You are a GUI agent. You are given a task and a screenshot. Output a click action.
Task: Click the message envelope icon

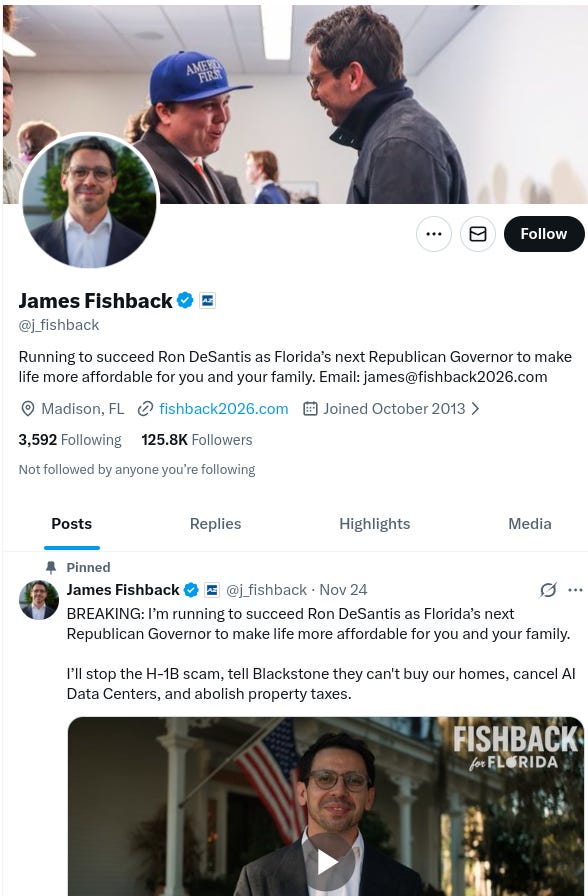(478, 234)
